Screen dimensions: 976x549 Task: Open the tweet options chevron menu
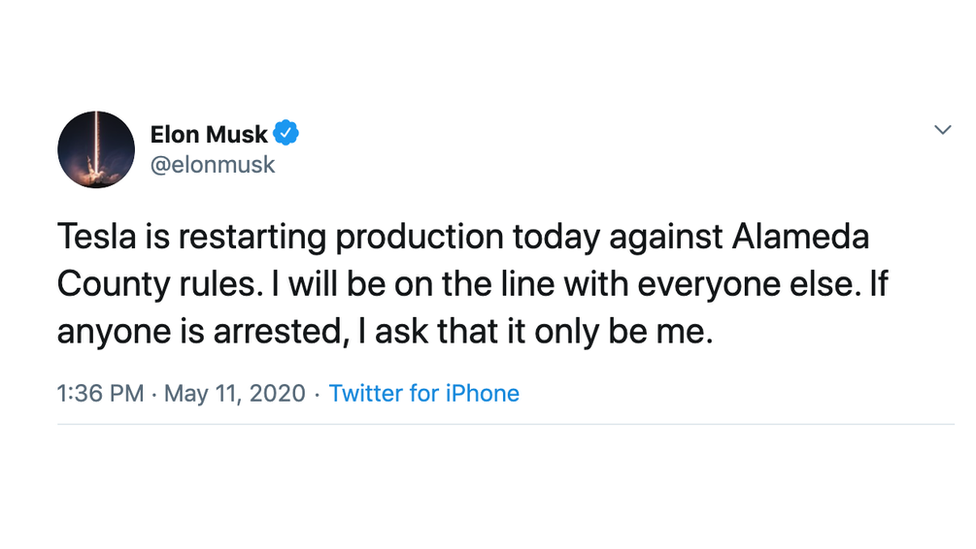pyautogui.click(x=942, y=131)
